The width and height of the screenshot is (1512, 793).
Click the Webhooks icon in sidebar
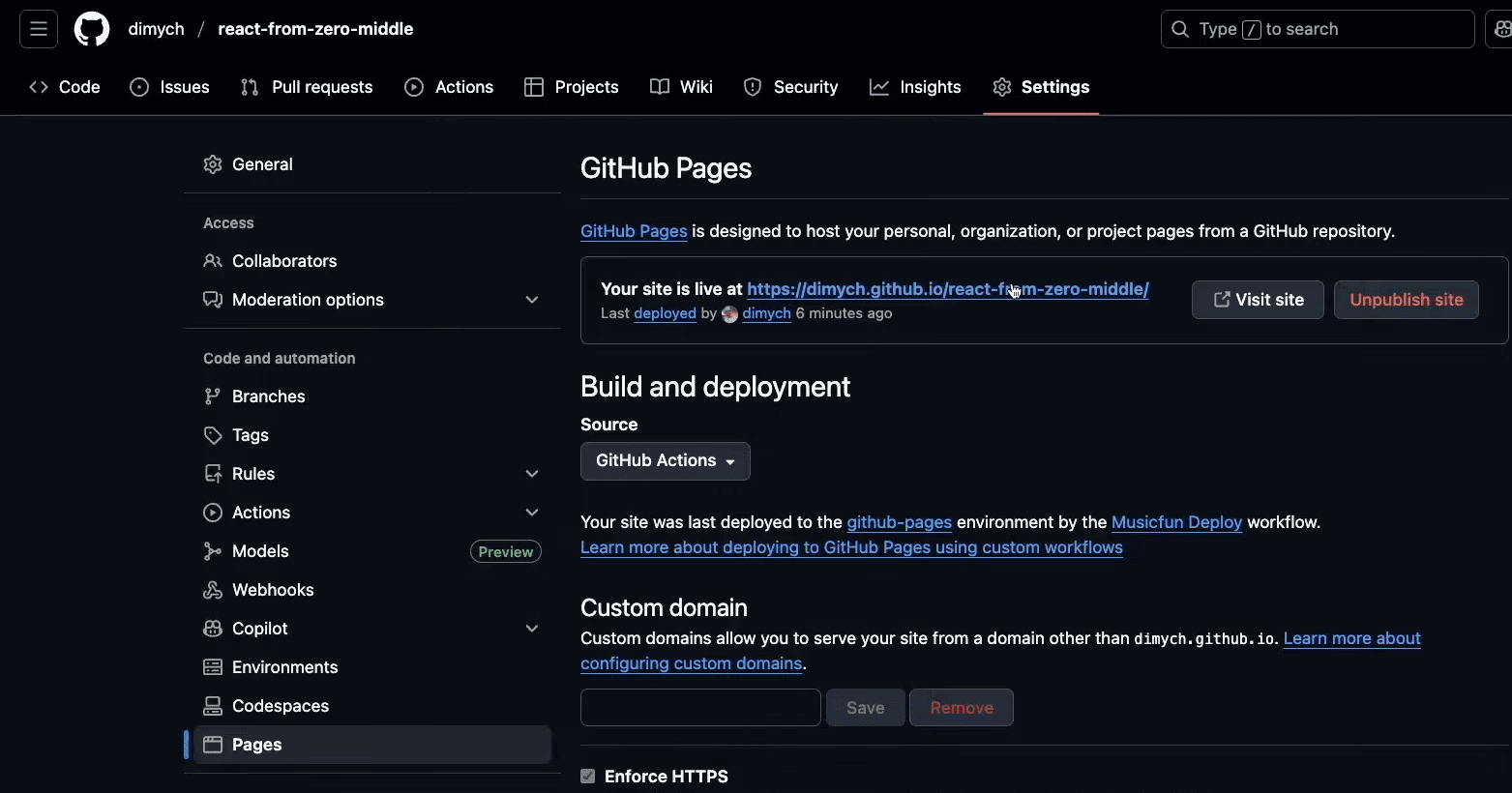213,590
